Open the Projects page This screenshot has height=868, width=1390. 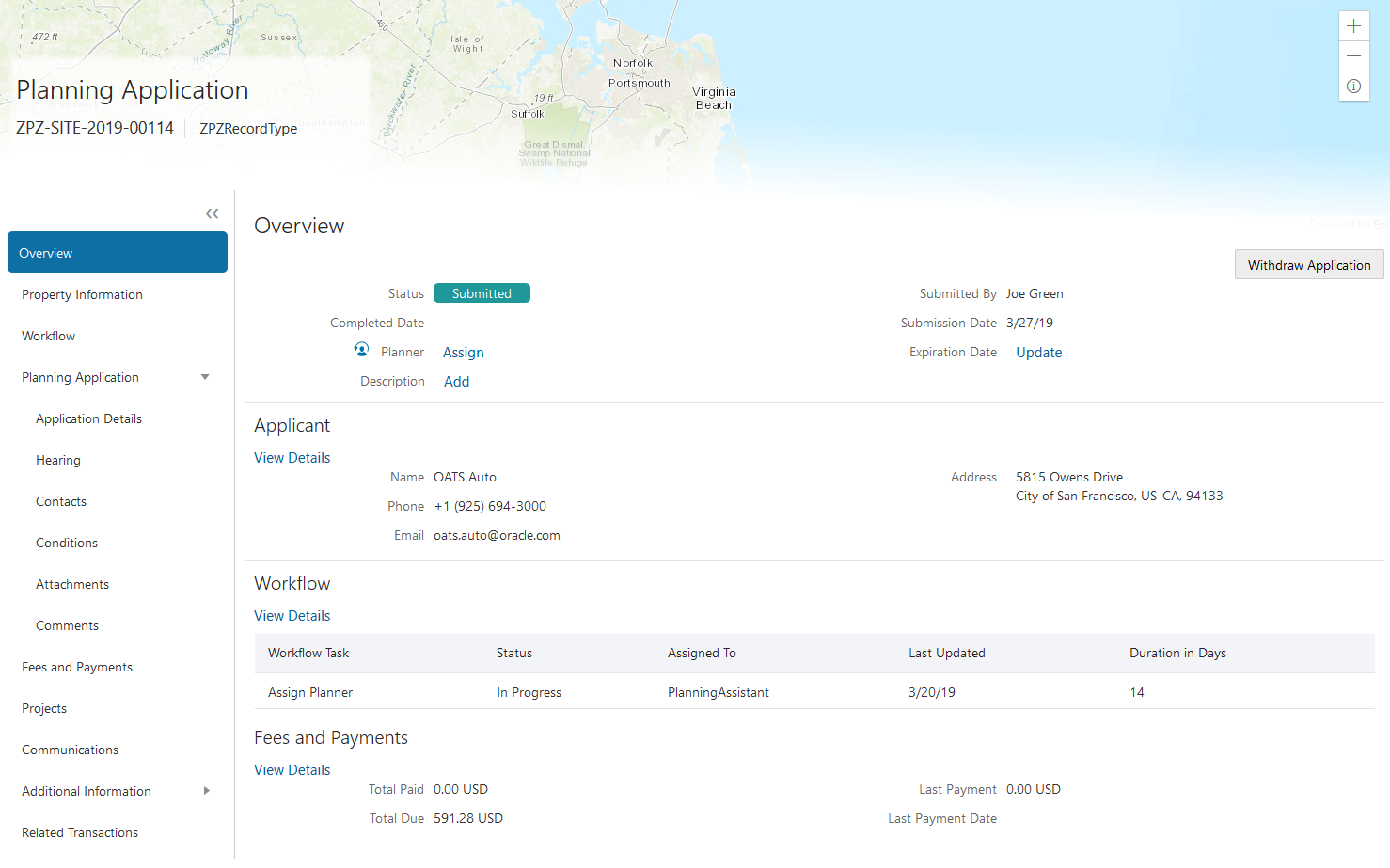coord(44,708)
